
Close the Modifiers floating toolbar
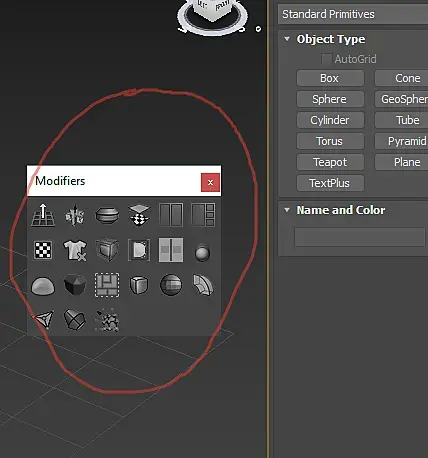pos(210,182)
